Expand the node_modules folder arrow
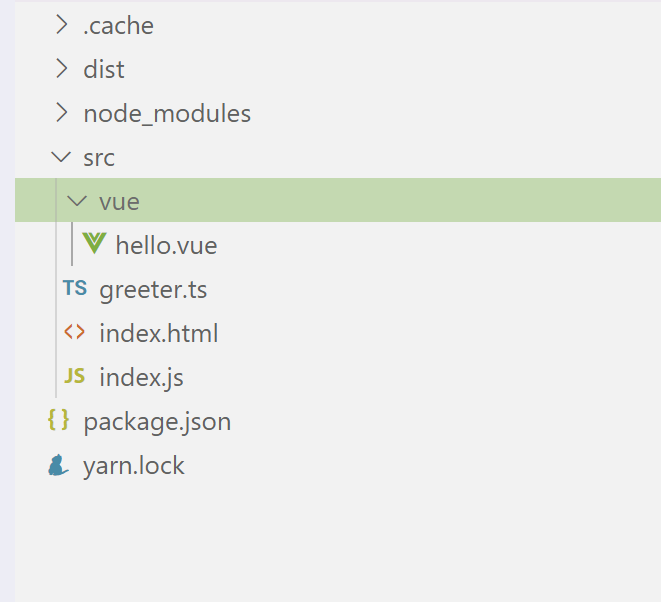661x602 pixels. pyautogui.click(x=62, y=113)
